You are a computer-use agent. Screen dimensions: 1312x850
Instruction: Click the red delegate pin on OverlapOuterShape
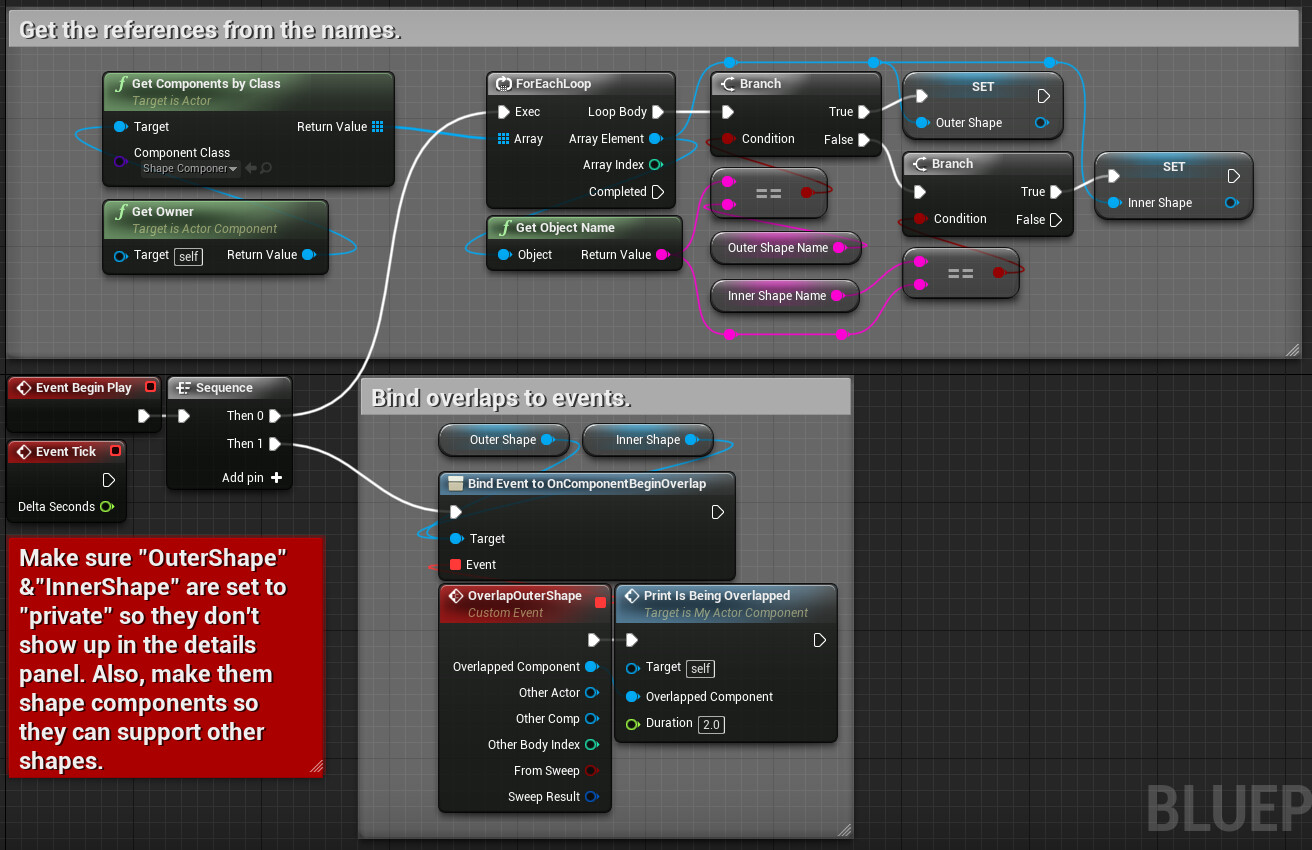tap(600, 602)
